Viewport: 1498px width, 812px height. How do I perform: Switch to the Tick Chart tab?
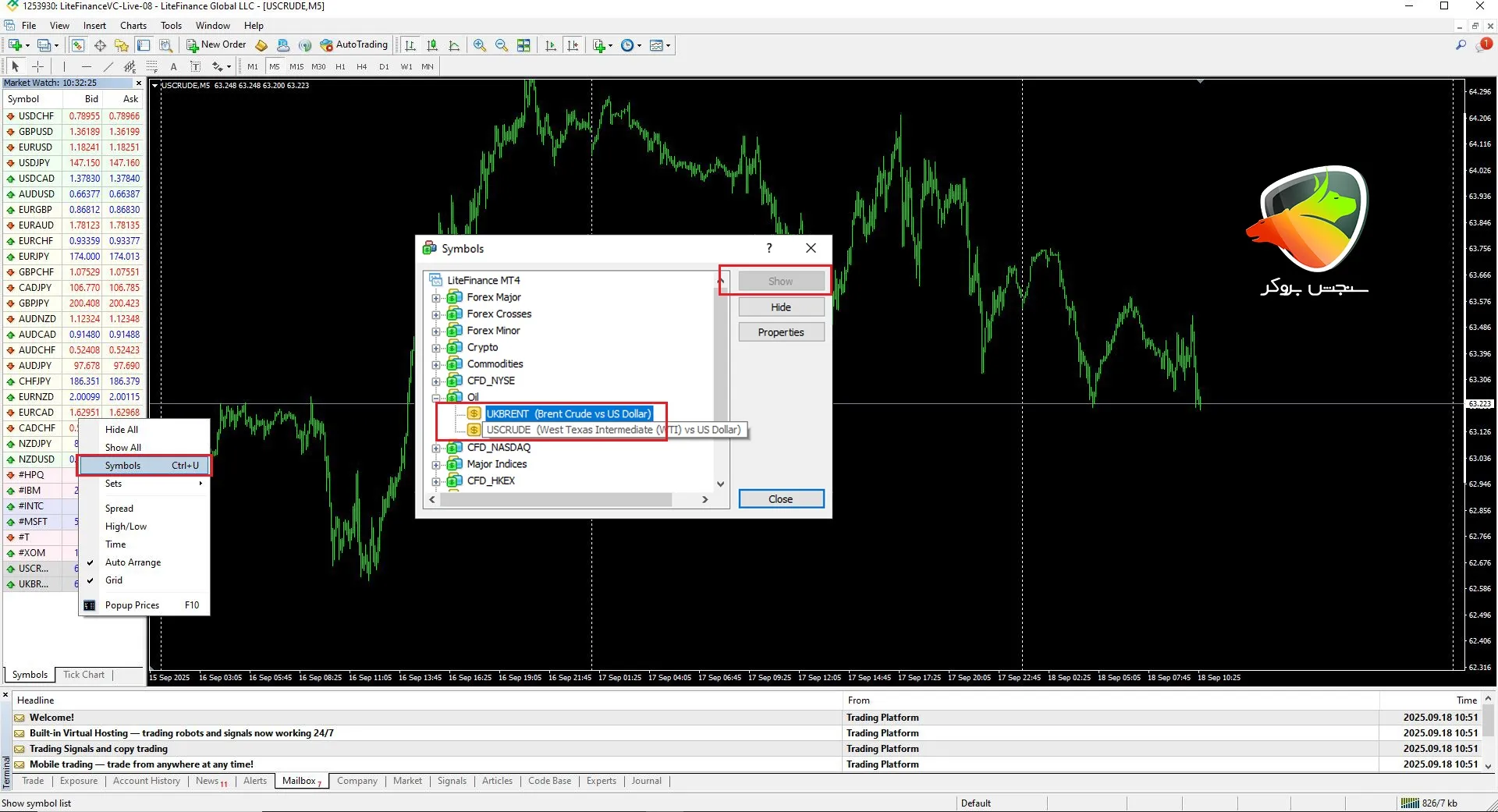pyautogui.click(x=83, y=675)
